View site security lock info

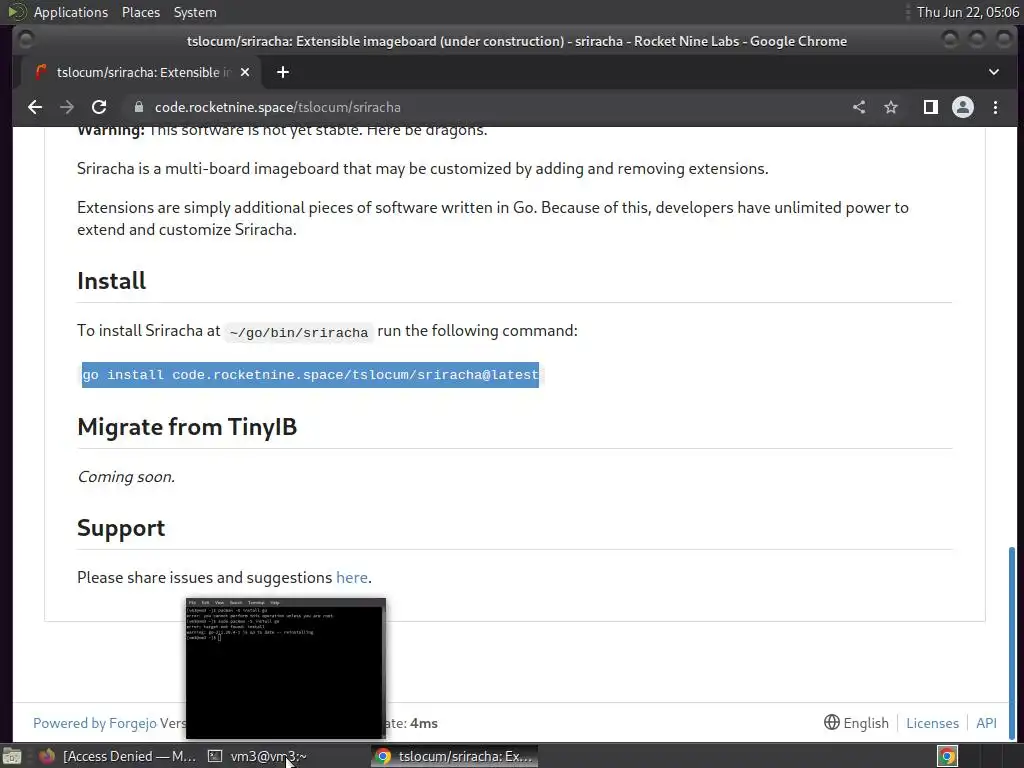138,107
